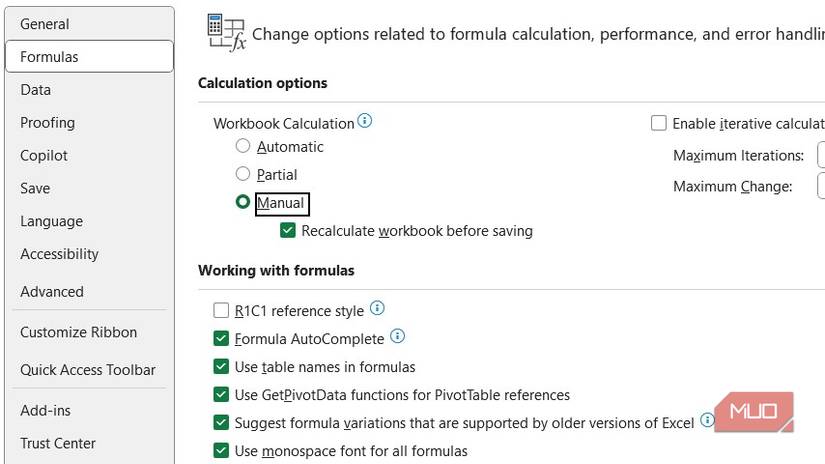Select the Automatic calculation radio button
This screenshot has width=825, height=464.
242,146
